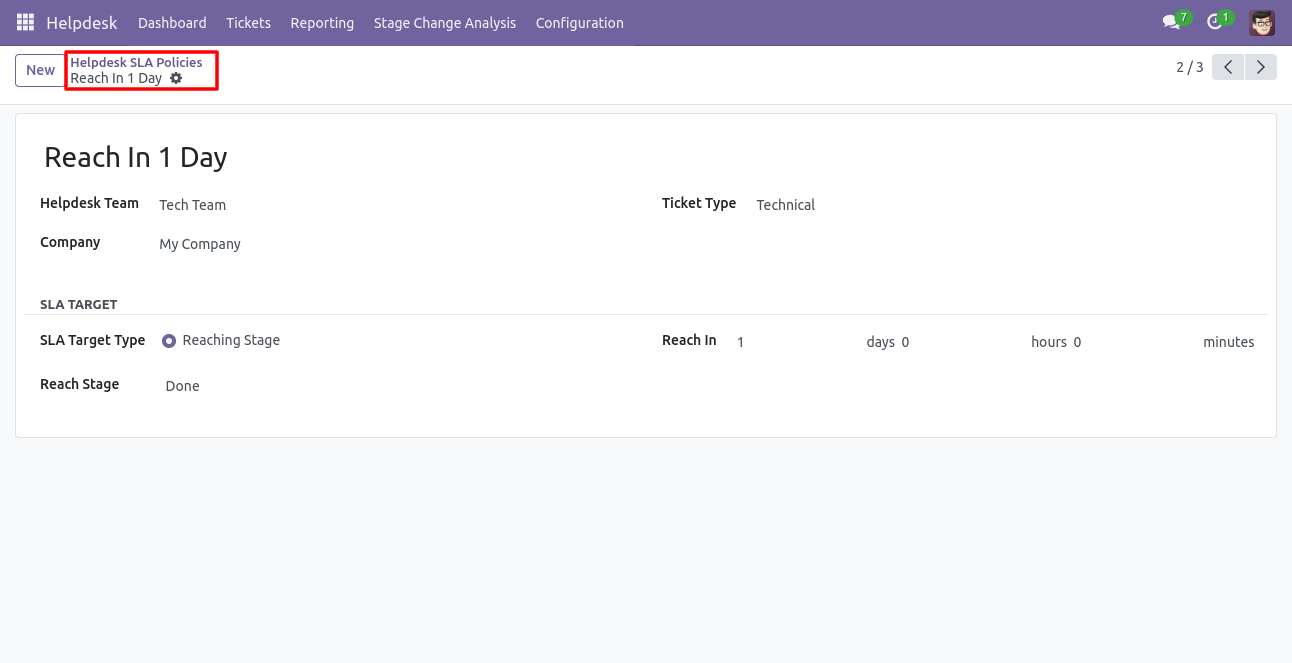The width and height of the screenshot is (1292, 663).
Task: Click the Reach Stage label
Action: 79,384
